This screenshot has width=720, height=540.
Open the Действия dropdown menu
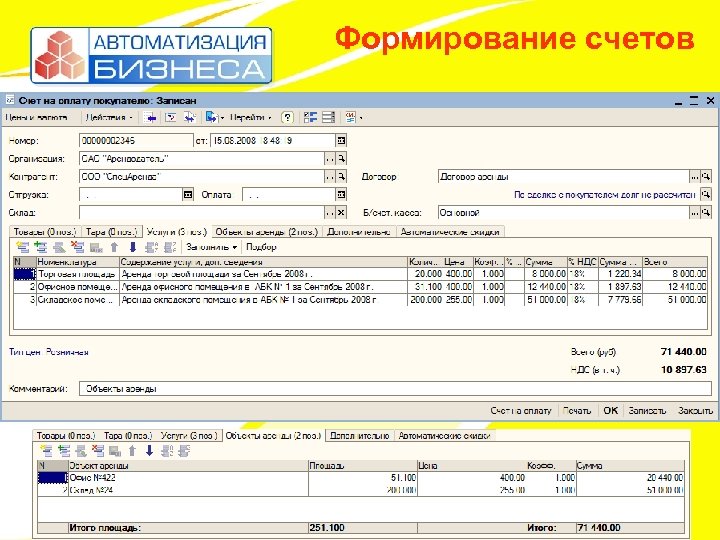[x=109, y=118]
